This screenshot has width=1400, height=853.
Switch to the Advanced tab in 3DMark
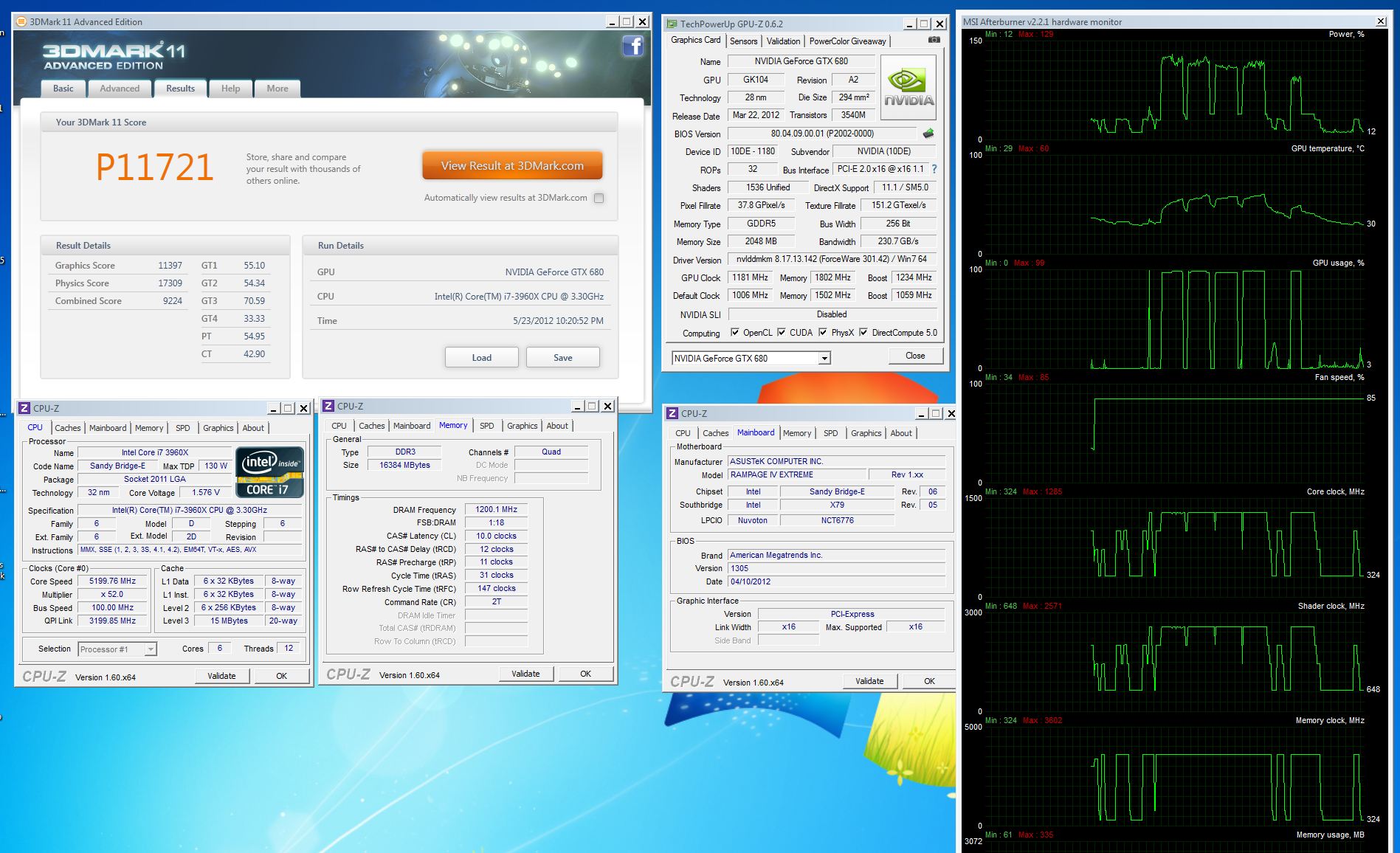[120, 89]
